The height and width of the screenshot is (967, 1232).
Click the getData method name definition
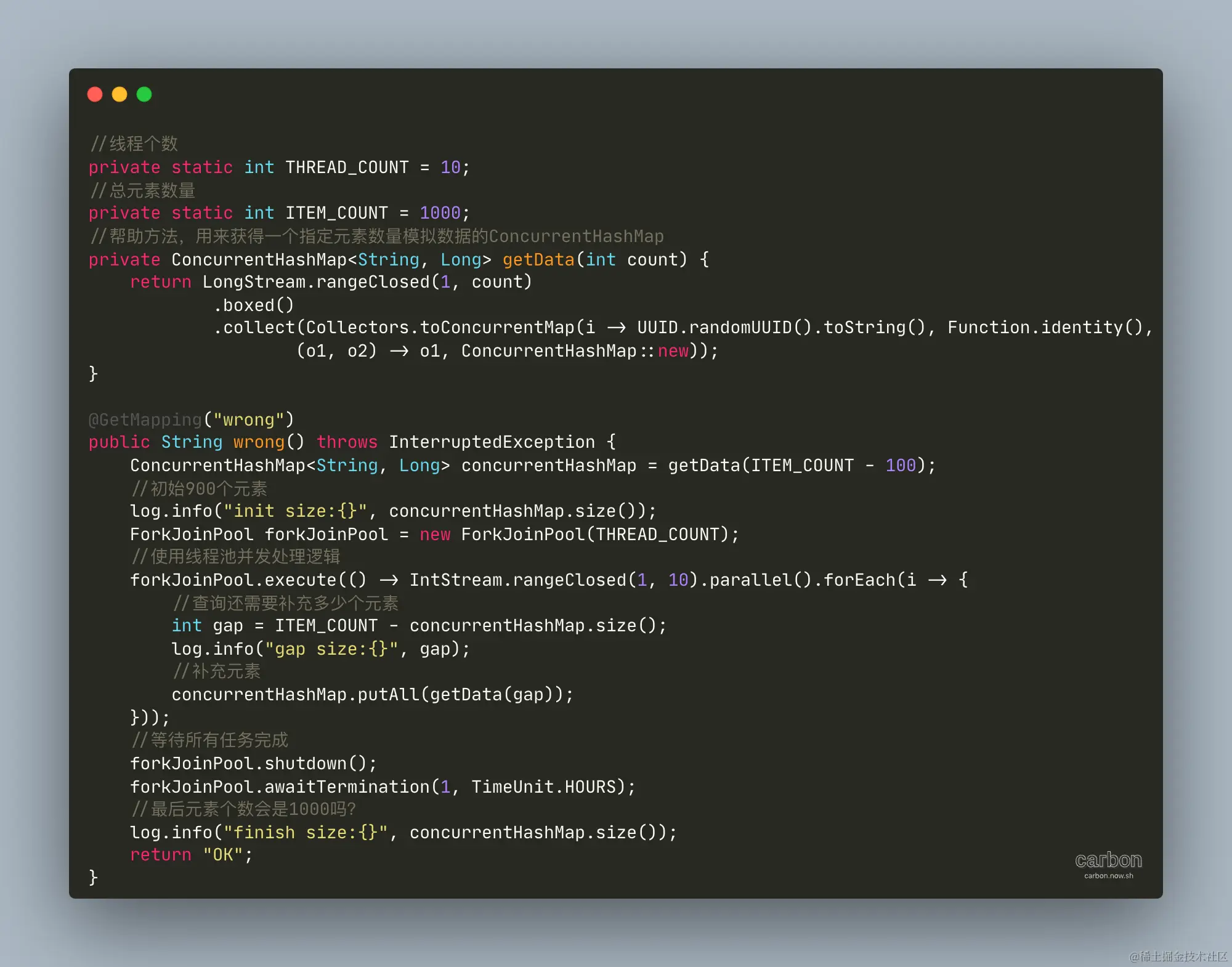click(538, 260)
